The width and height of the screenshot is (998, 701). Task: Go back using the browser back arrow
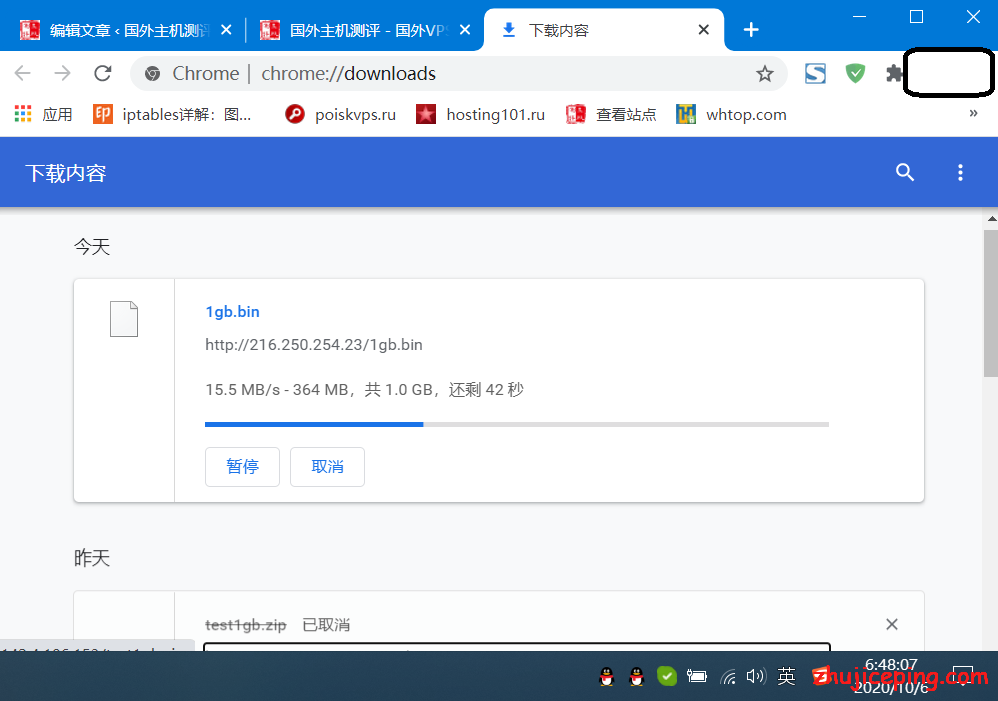(x=23, y=73)
